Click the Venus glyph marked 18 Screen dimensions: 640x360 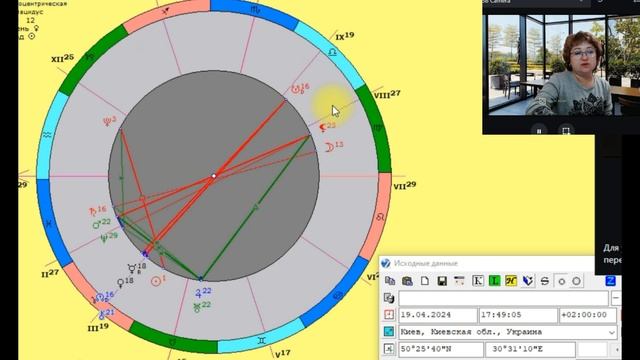coord(120,283)
